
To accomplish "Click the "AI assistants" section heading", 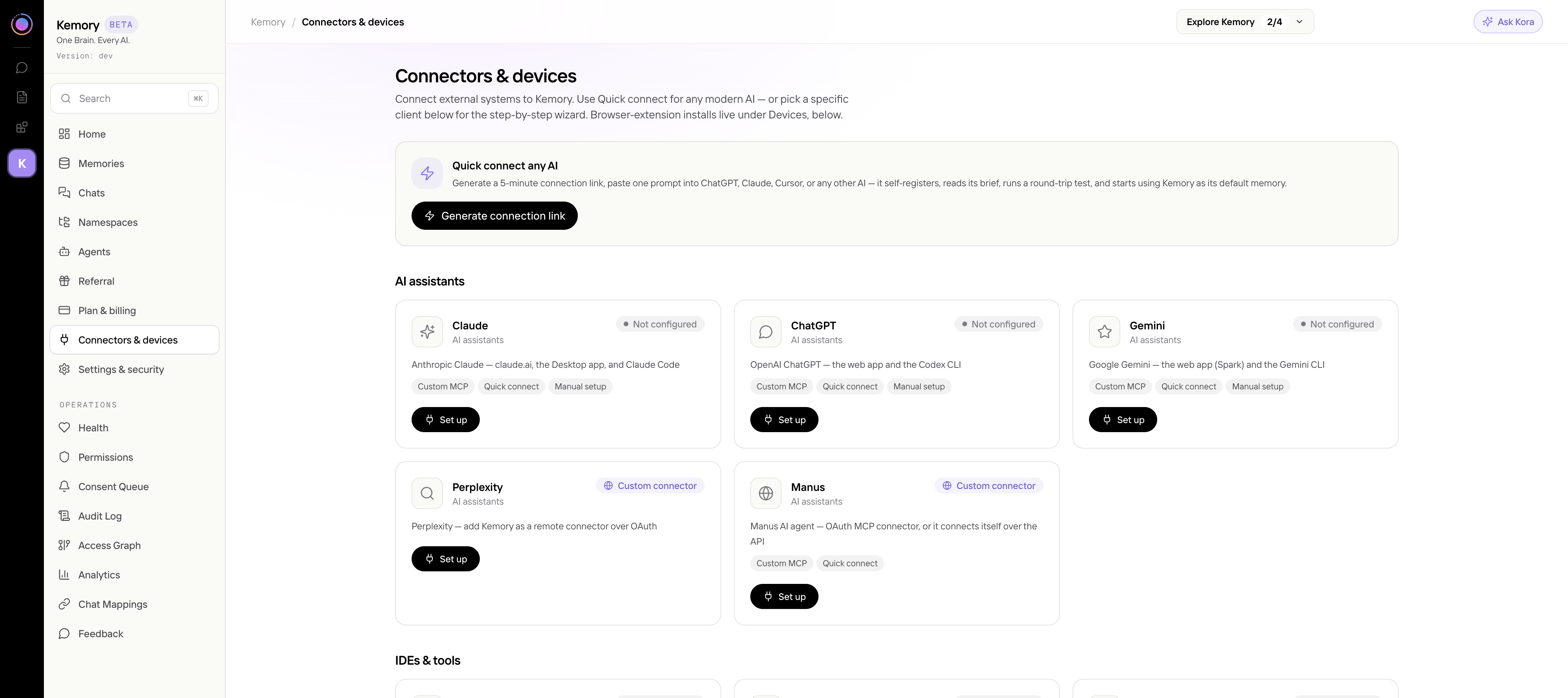I will pos(430,281).
